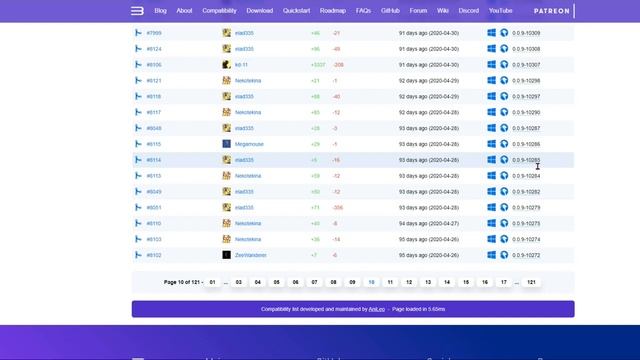Download the Windows build for 0.0.9-10286
The height and width of the screenshot is (360, 640).
[491, 144]
